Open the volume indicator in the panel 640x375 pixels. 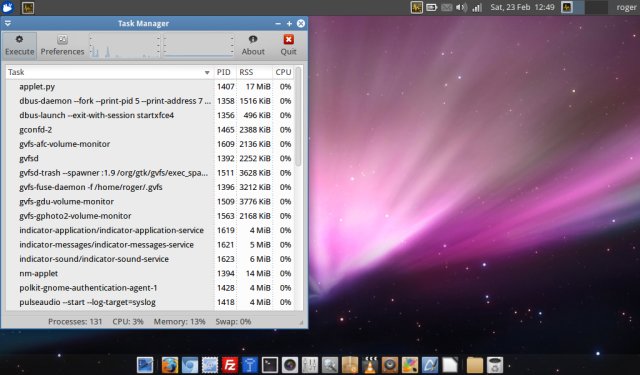(462, 7)
